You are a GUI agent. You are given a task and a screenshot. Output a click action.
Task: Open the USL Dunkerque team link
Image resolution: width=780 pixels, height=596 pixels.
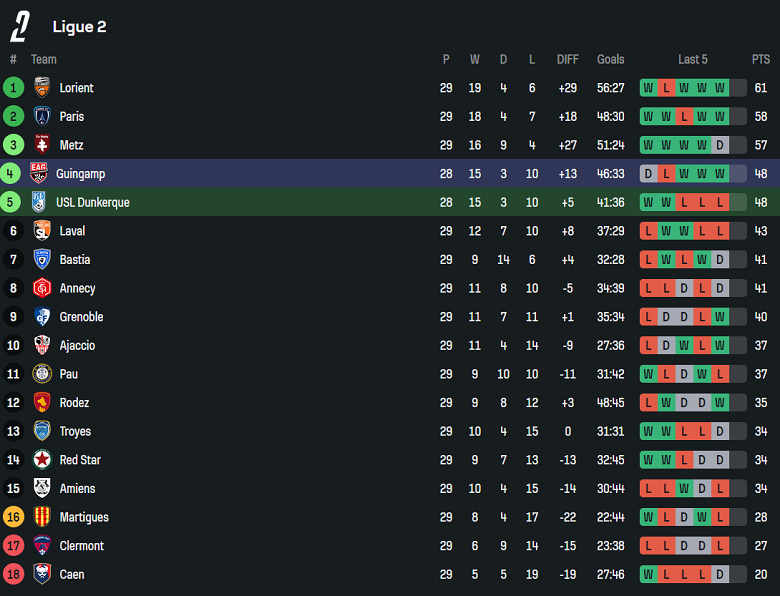(x=92, y=202)
